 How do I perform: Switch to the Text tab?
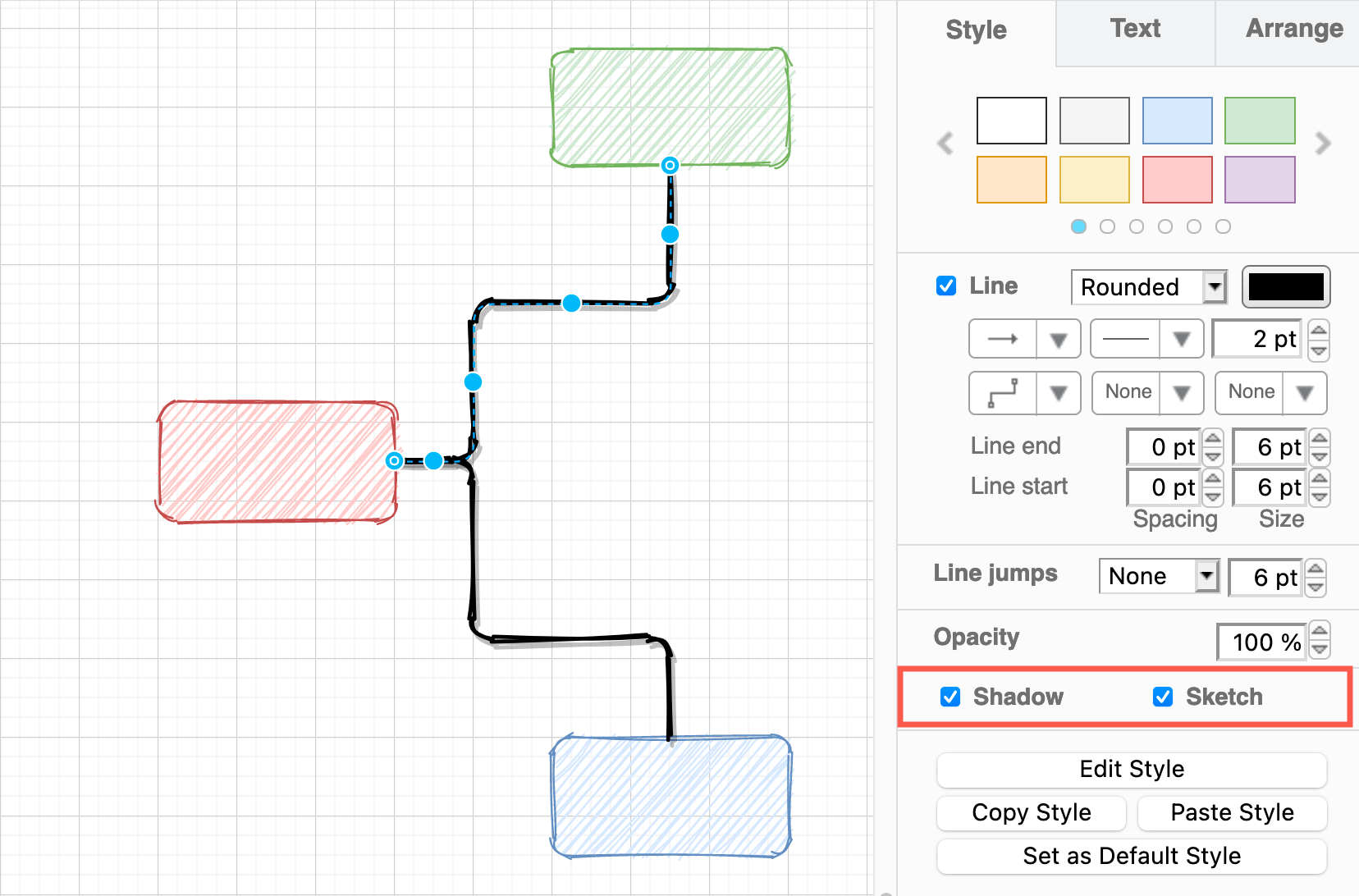click(x=1135, y=29)
